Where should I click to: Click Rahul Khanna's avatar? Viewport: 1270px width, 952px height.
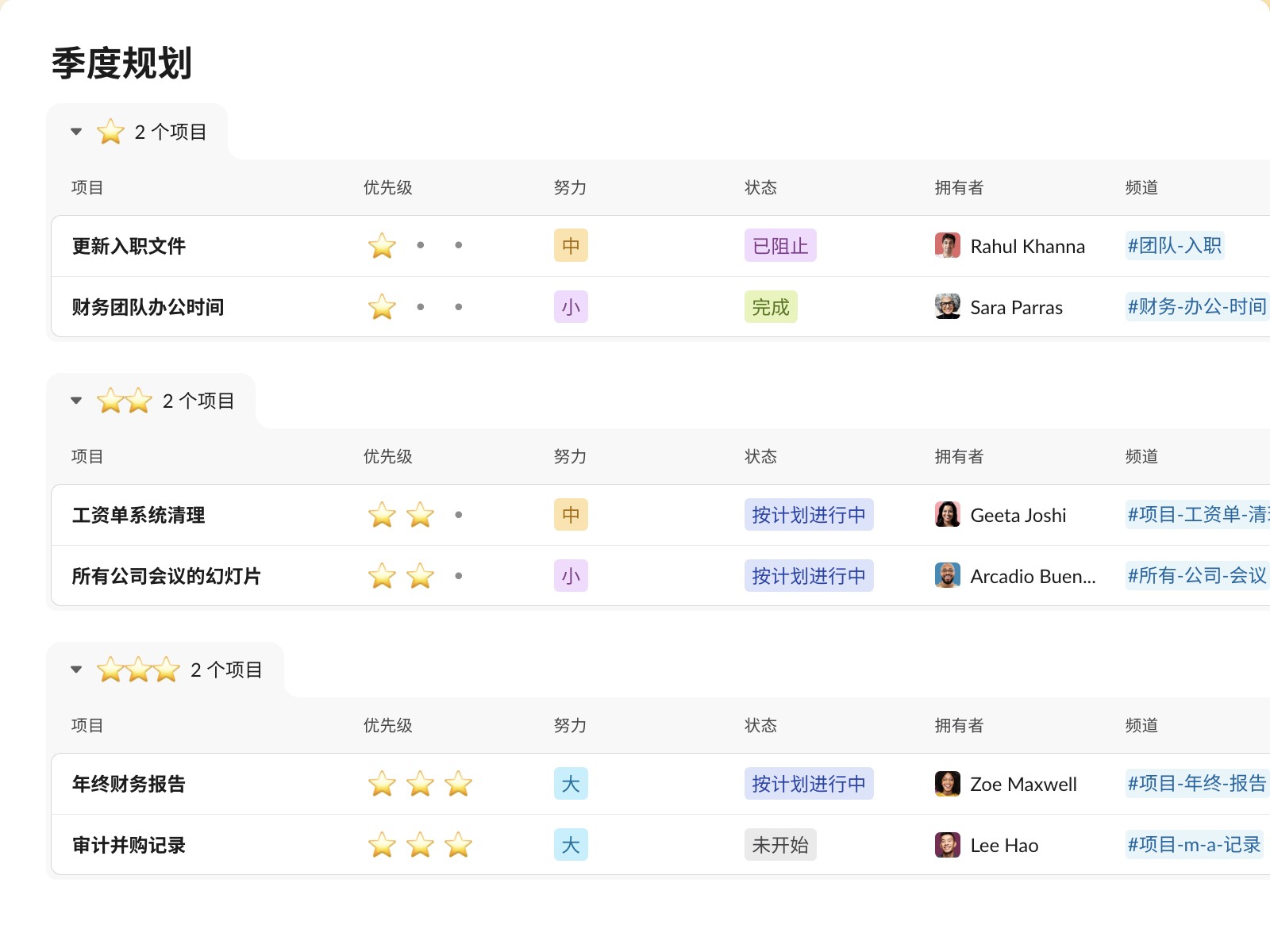(947, 246)
